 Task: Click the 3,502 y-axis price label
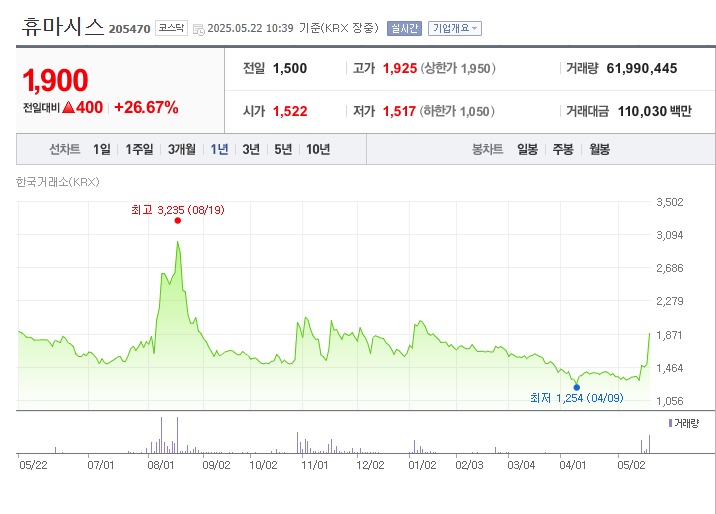[670, 202]
